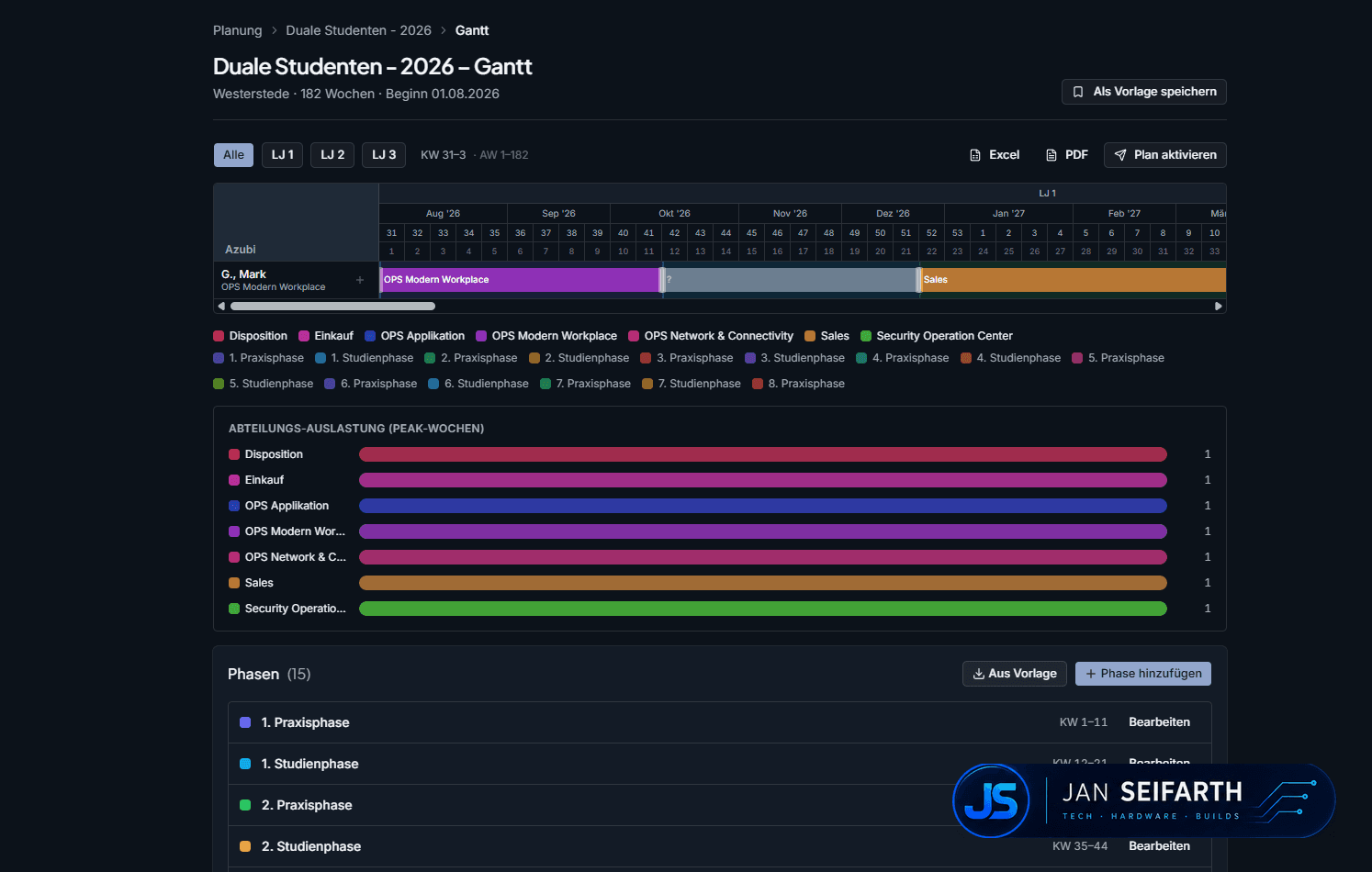
Task: Select the Alle filter tab
Action: pos(233,155)
